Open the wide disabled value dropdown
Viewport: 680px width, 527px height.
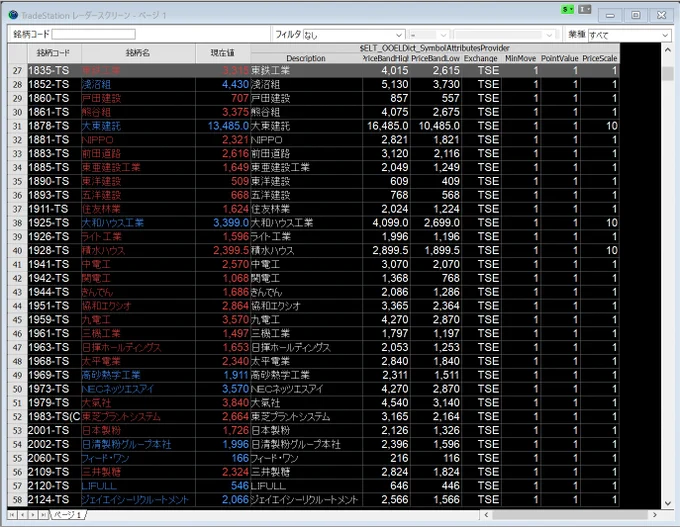click(x=503, y=35)
